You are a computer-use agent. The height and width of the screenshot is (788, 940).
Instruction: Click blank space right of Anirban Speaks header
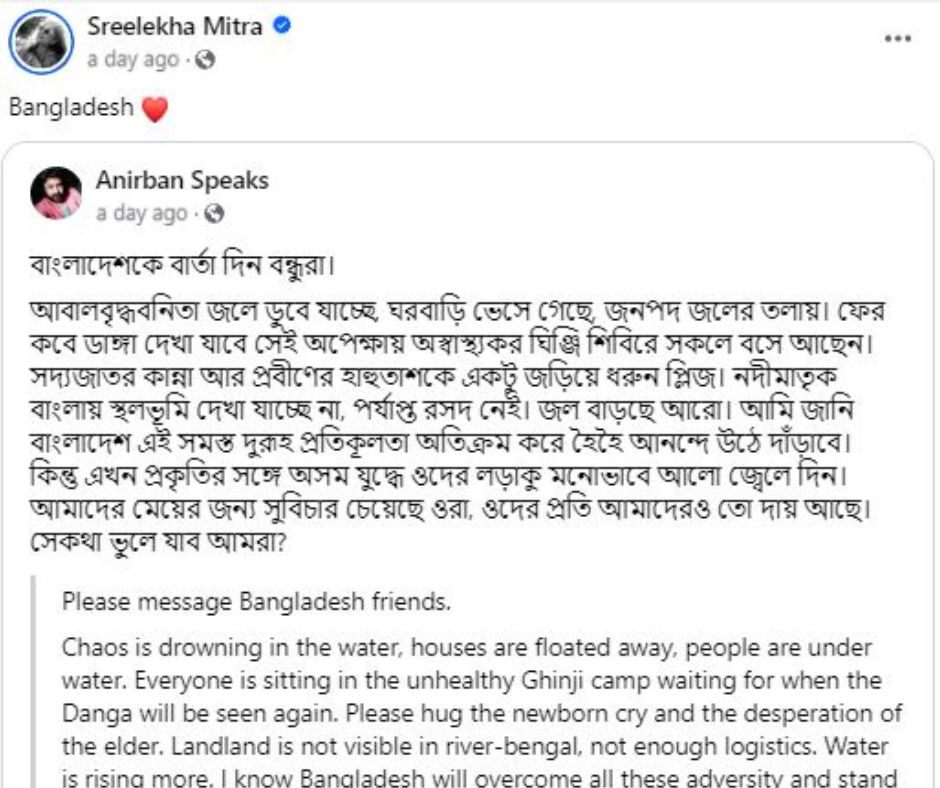pyautogui.click(x=600, y=195)
